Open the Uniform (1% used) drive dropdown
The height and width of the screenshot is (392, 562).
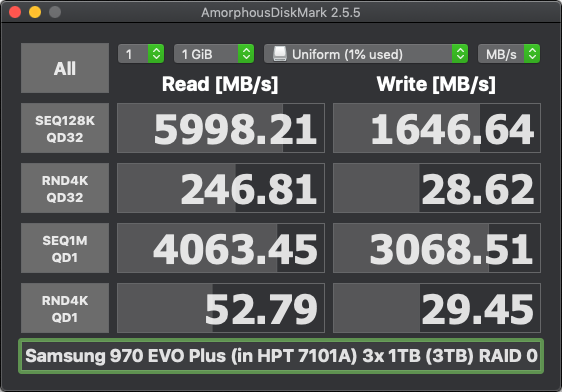click(x=366, y=54)
